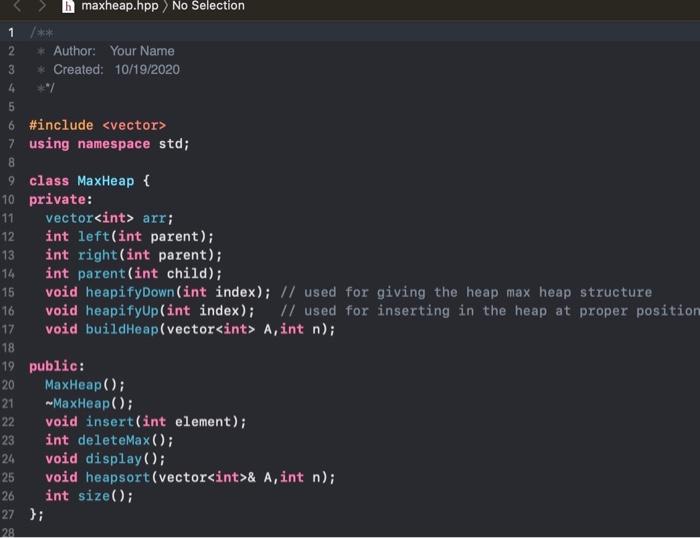Click the 'Author:' label in the comment
This screenshot has height=538, width=700.
(75, 51)
